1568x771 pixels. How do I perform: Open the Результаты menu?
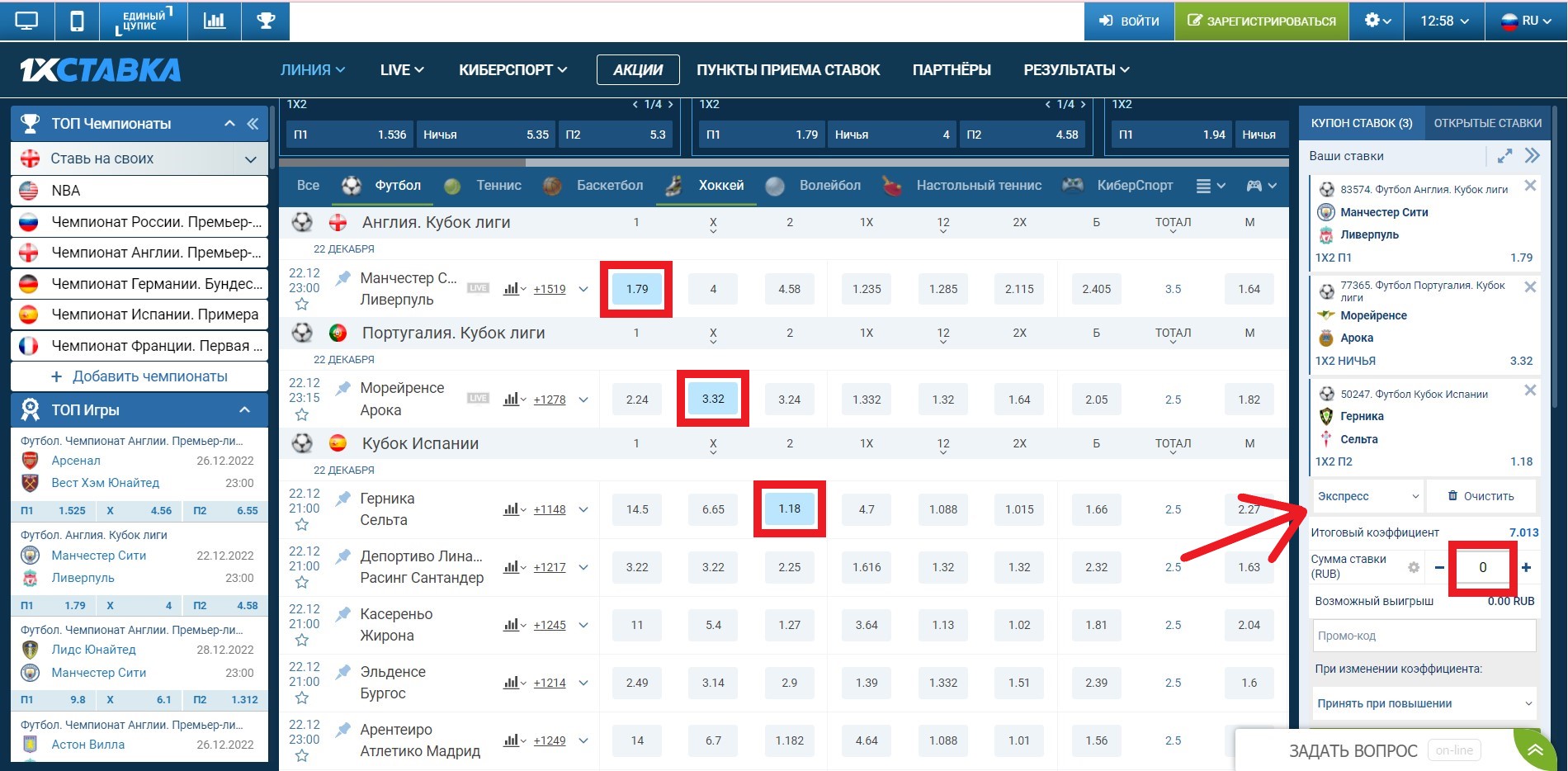pos(1076,70)
